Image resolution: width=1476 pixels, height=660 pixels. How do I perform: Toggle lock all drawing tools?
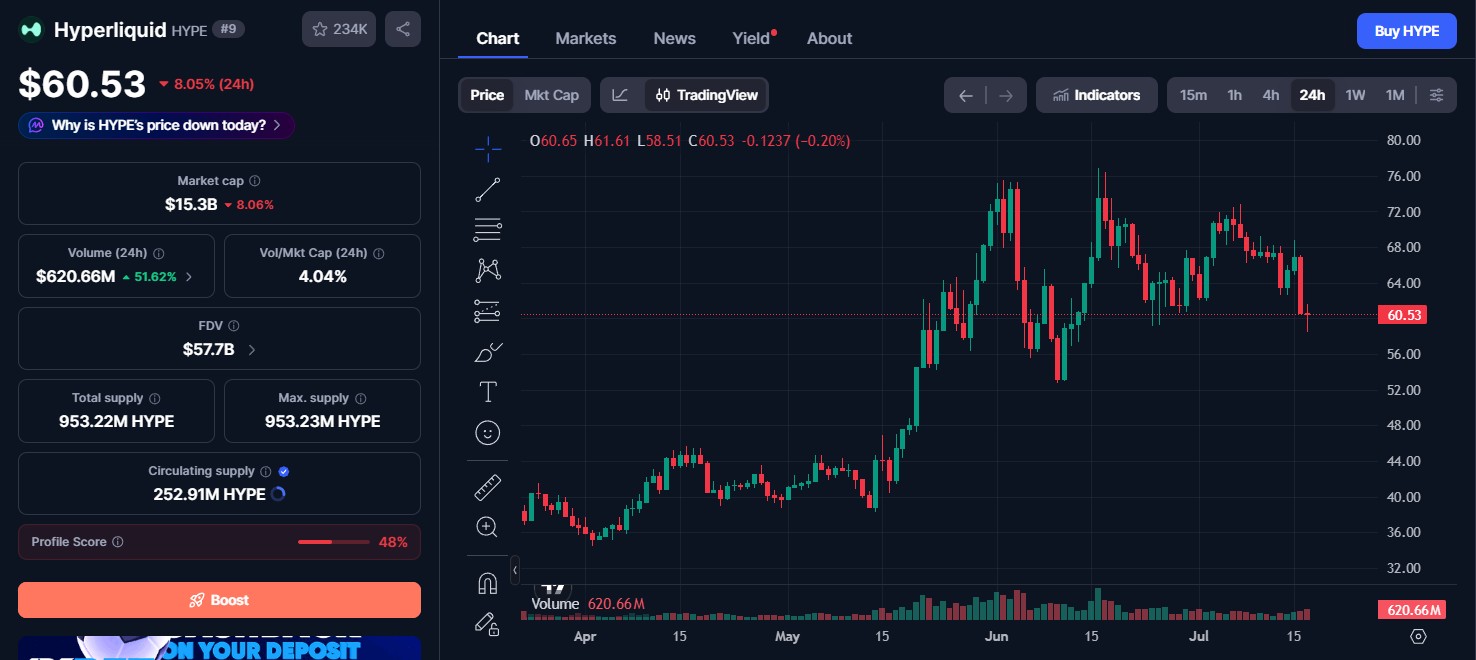[x=488, y=624]
